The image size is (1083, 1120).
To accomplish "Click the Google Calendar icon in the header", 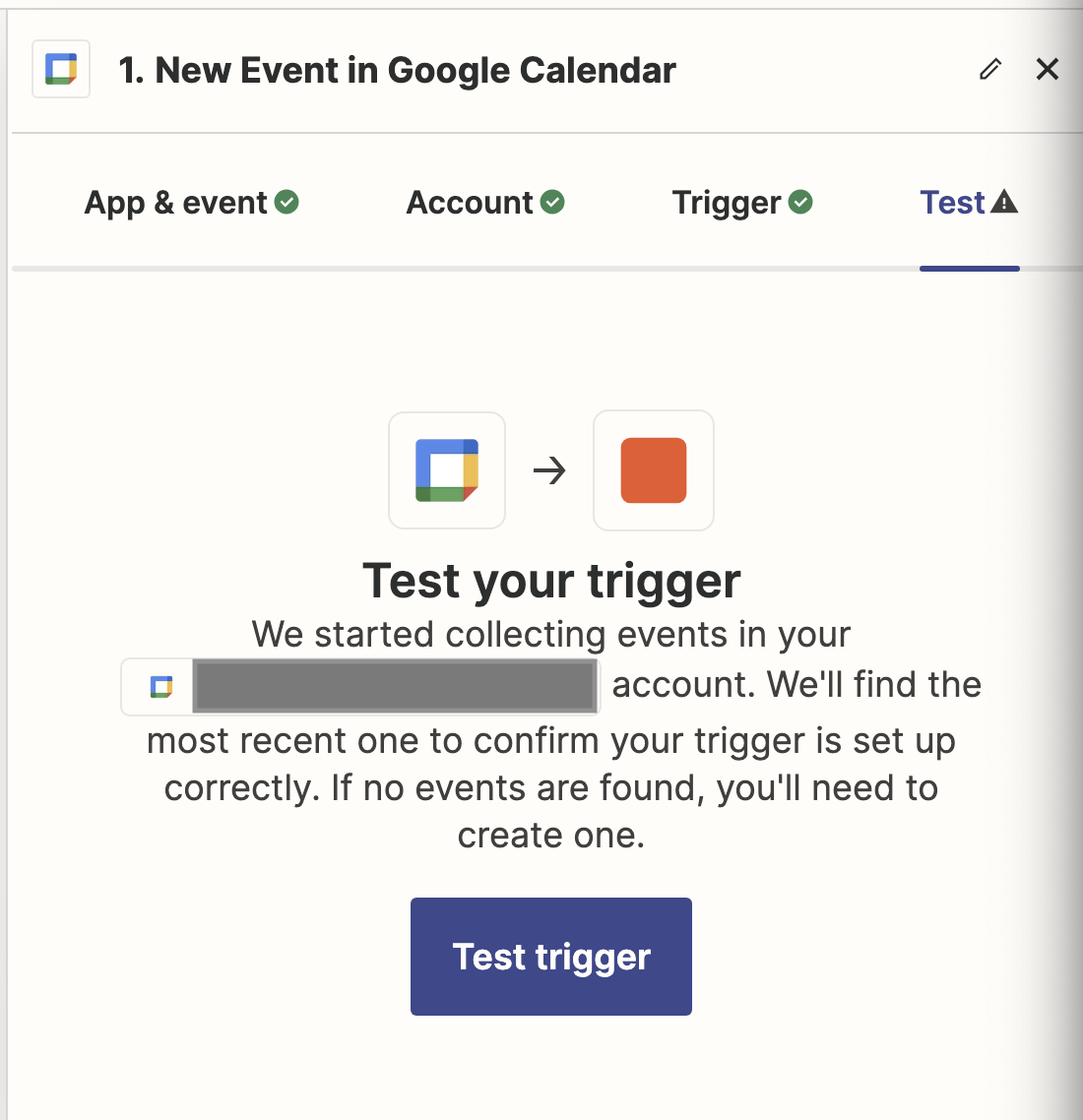I will click(x=61, y=69).
